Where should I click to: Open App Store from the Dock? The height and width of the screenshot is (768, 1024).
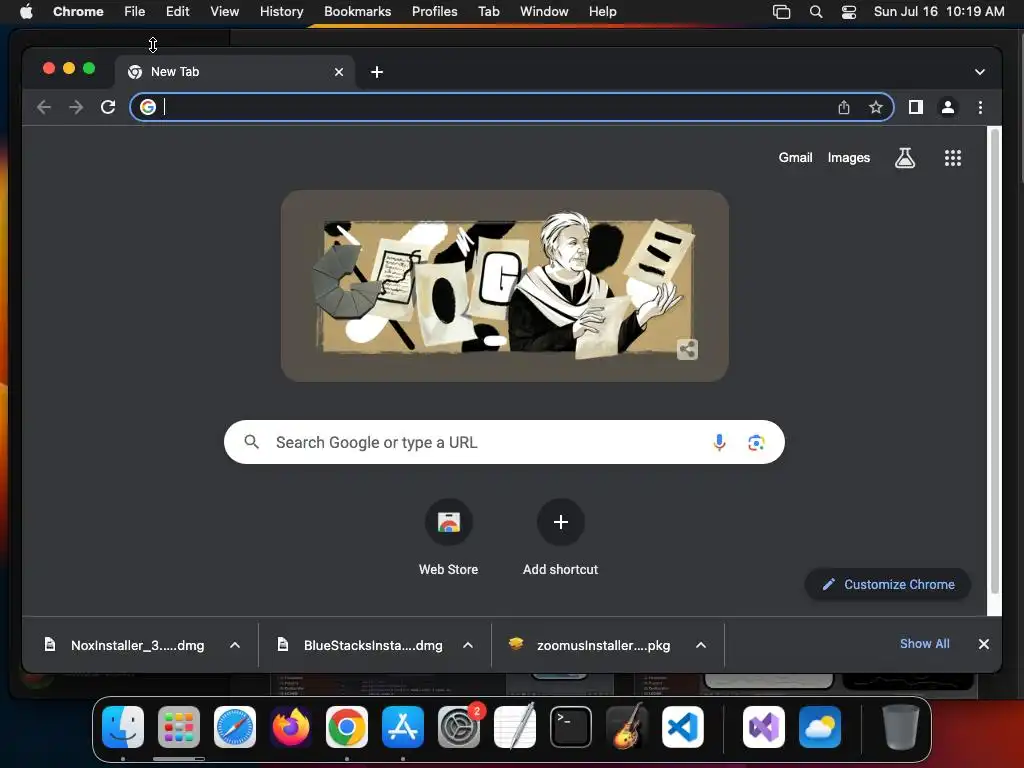coord(403,727)
